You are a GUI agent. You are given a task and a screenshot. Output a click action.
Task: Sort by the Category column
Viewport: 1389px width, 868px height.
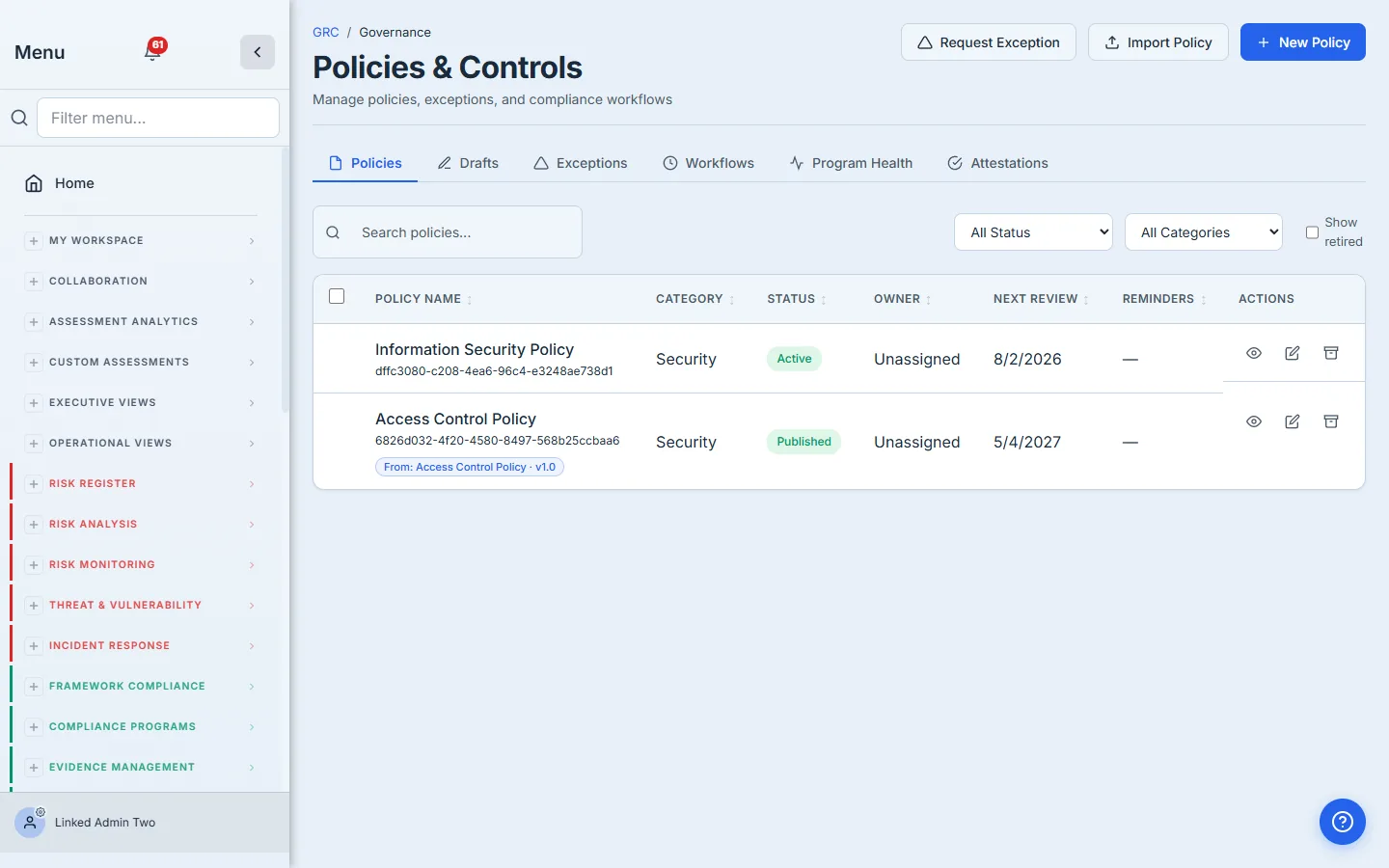(694, 299)
